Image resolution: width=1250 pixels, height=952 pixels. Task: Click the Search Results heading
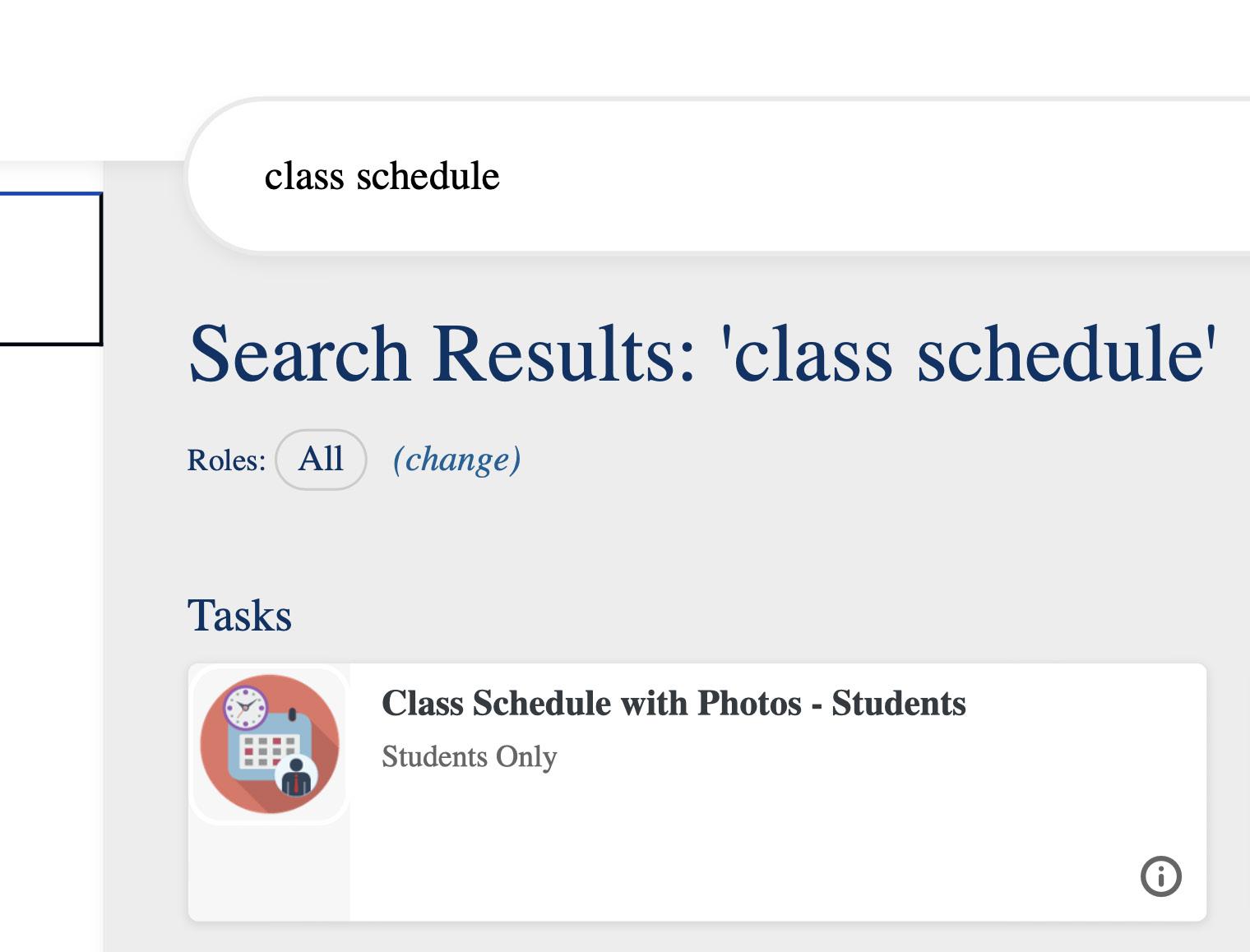point(701,354)
